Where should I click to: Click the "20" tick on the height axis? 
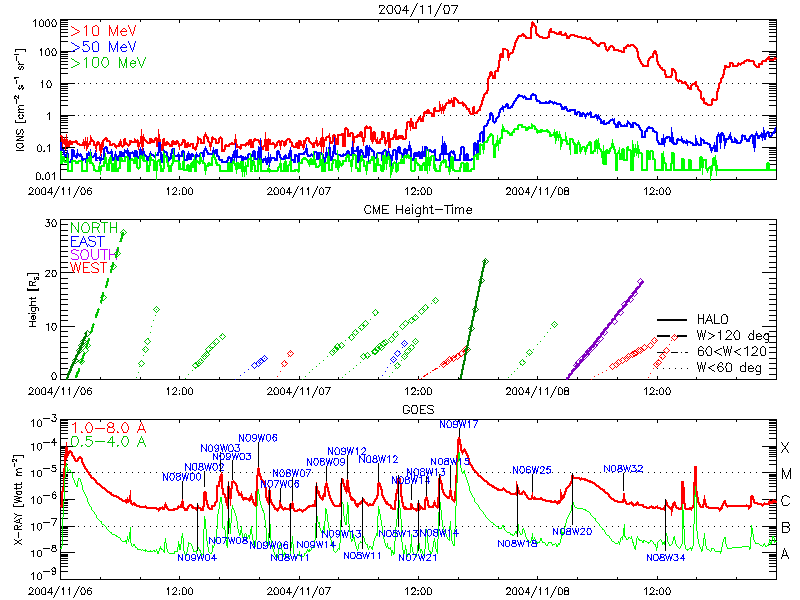(x=51, y=273)
